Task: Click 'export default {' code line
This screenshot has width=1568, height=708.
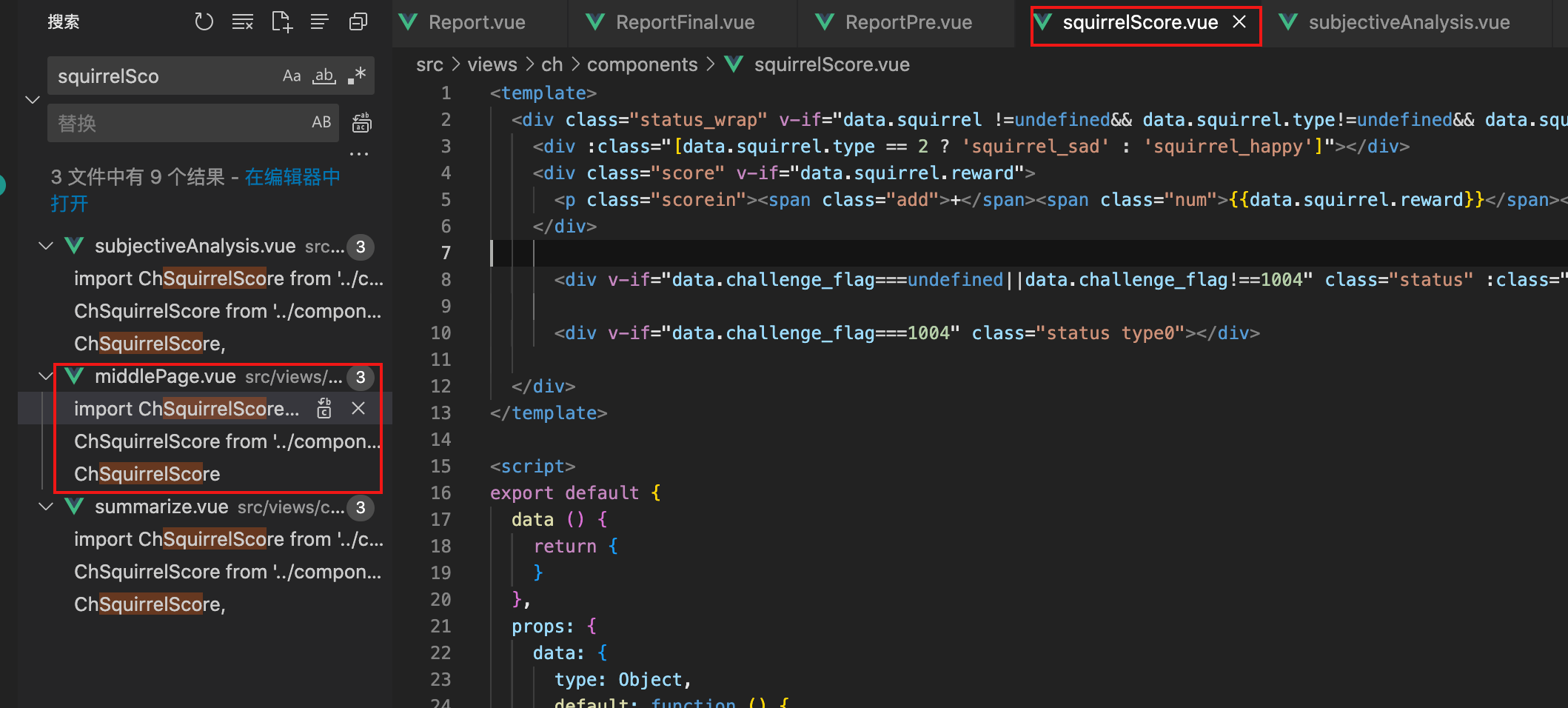Action: [x=575, y=493]
